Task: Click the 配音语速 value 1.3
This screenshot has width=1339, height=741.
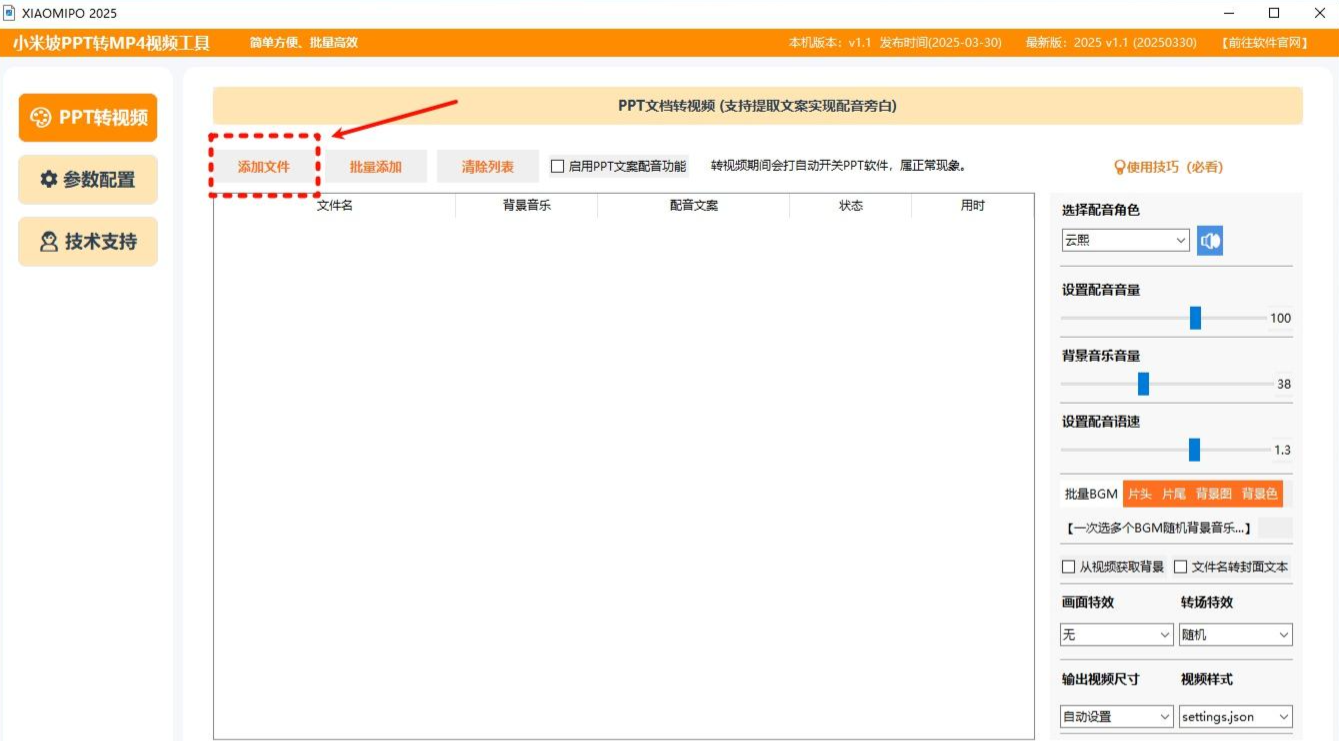Action: pyautogui.click(x=1282, y=450)
